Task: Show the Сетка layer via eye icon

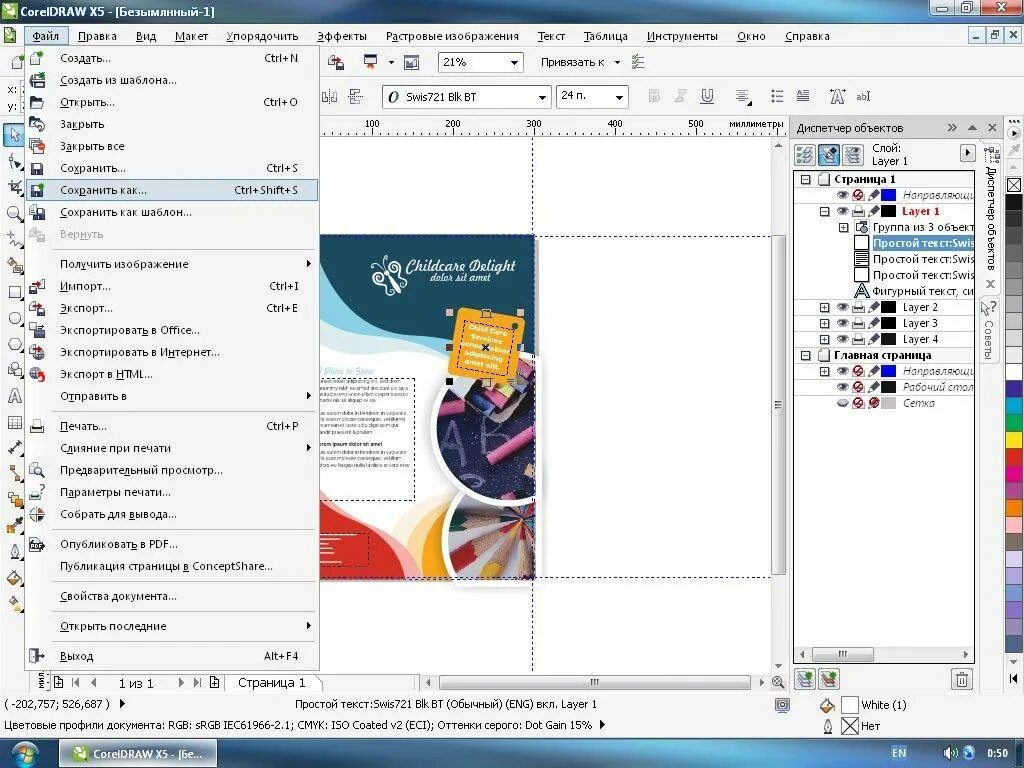Action: (x=842, y=403)
